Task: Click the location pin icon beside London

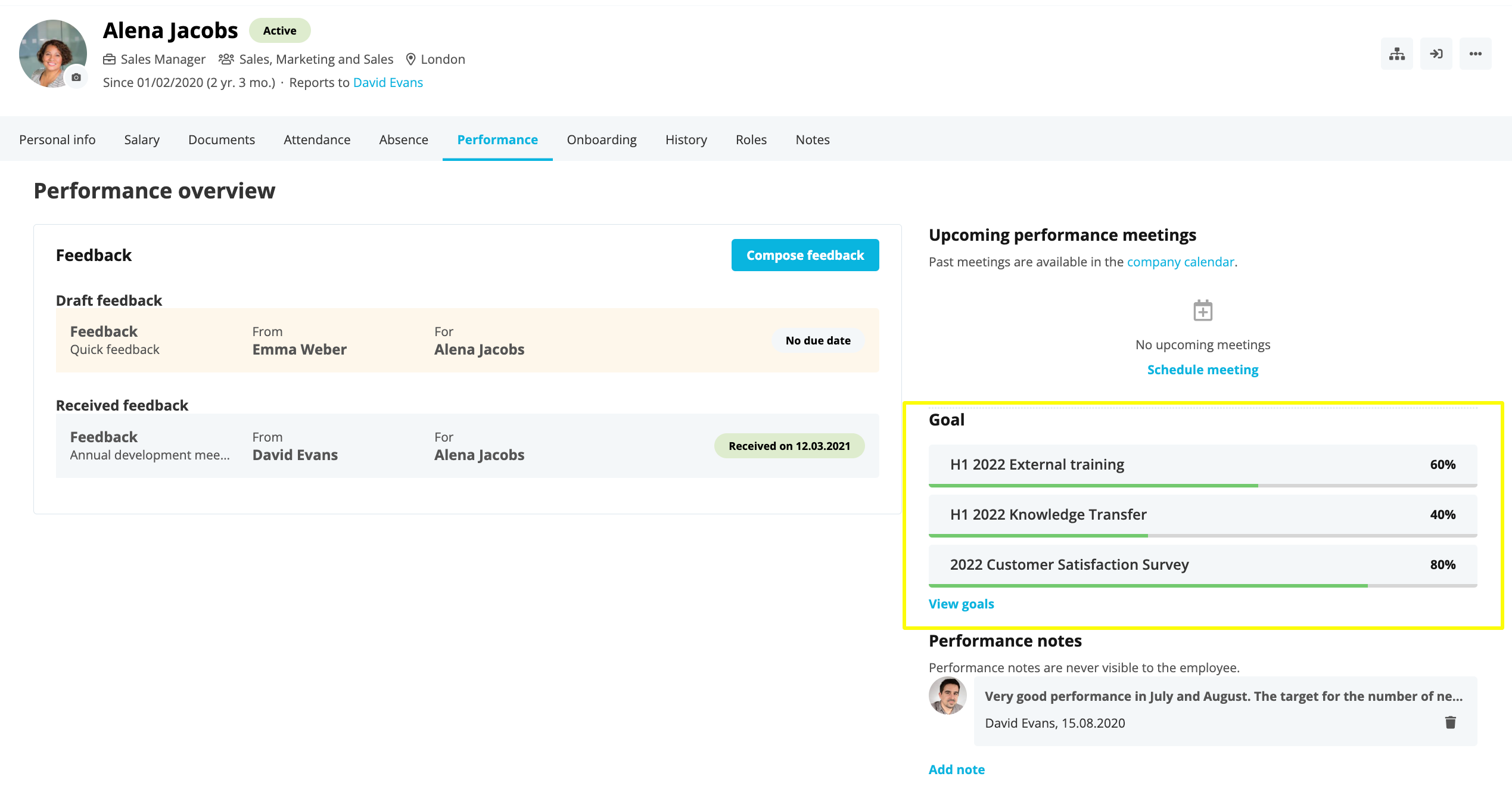Action: click(x=410, y=59)
